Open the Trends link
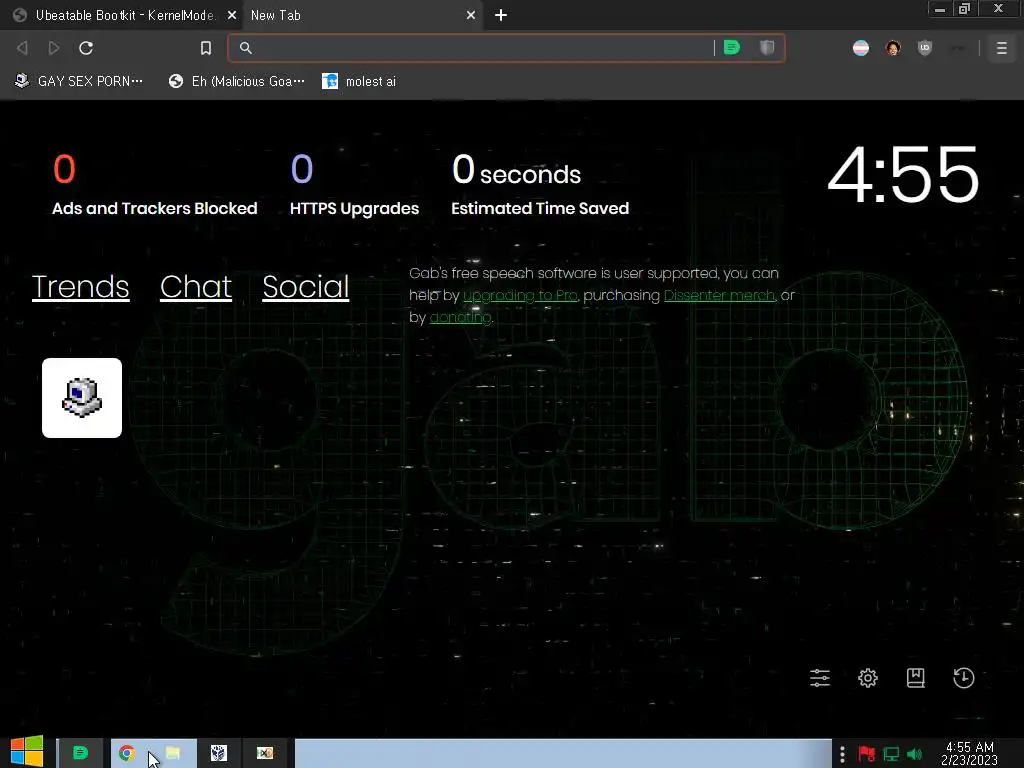Screen dimensions: 1024x768 [80, 287]
